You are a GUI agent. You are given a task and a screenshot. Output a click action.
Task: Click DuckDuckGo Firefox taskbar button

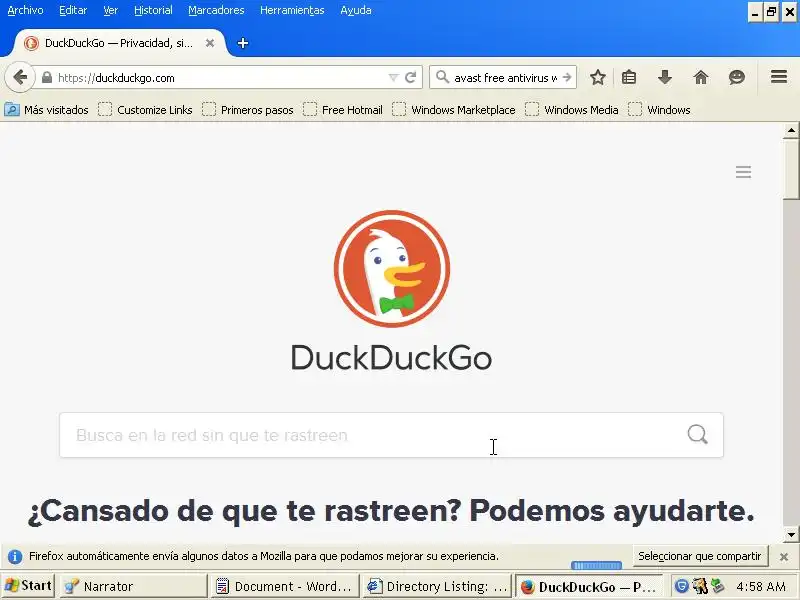pyautogui.click(x=589, y=586)
